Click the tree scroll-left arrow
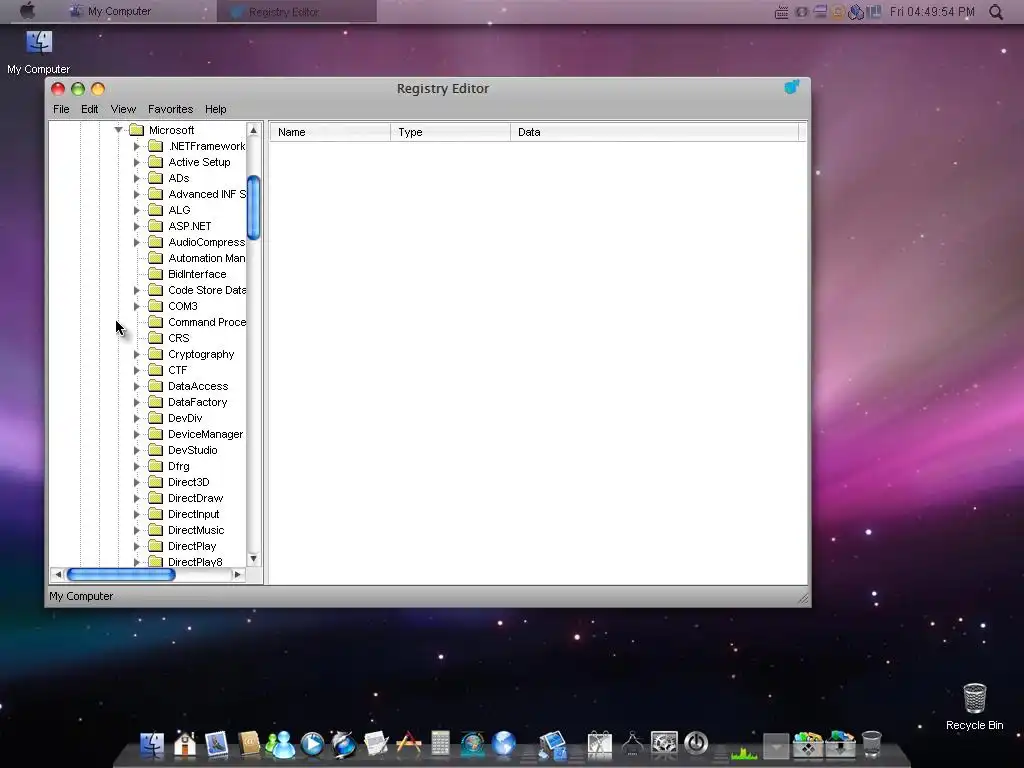This screenshot has height=768, width=1024. [57, 575]
